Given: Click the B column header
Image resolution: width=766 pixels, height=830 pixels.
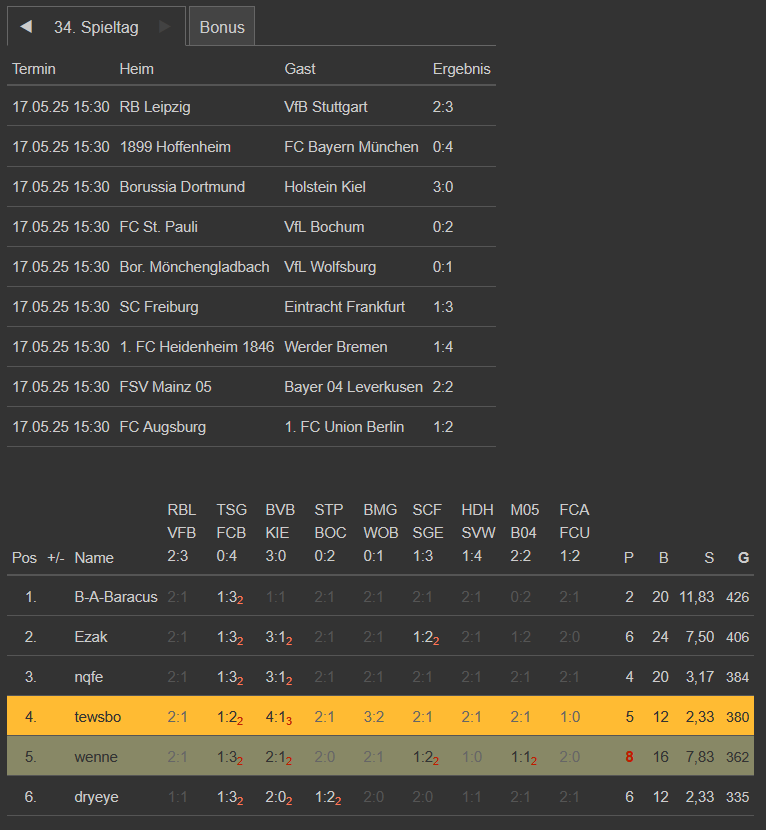Looking at the screenshot, I should (663, 558).
